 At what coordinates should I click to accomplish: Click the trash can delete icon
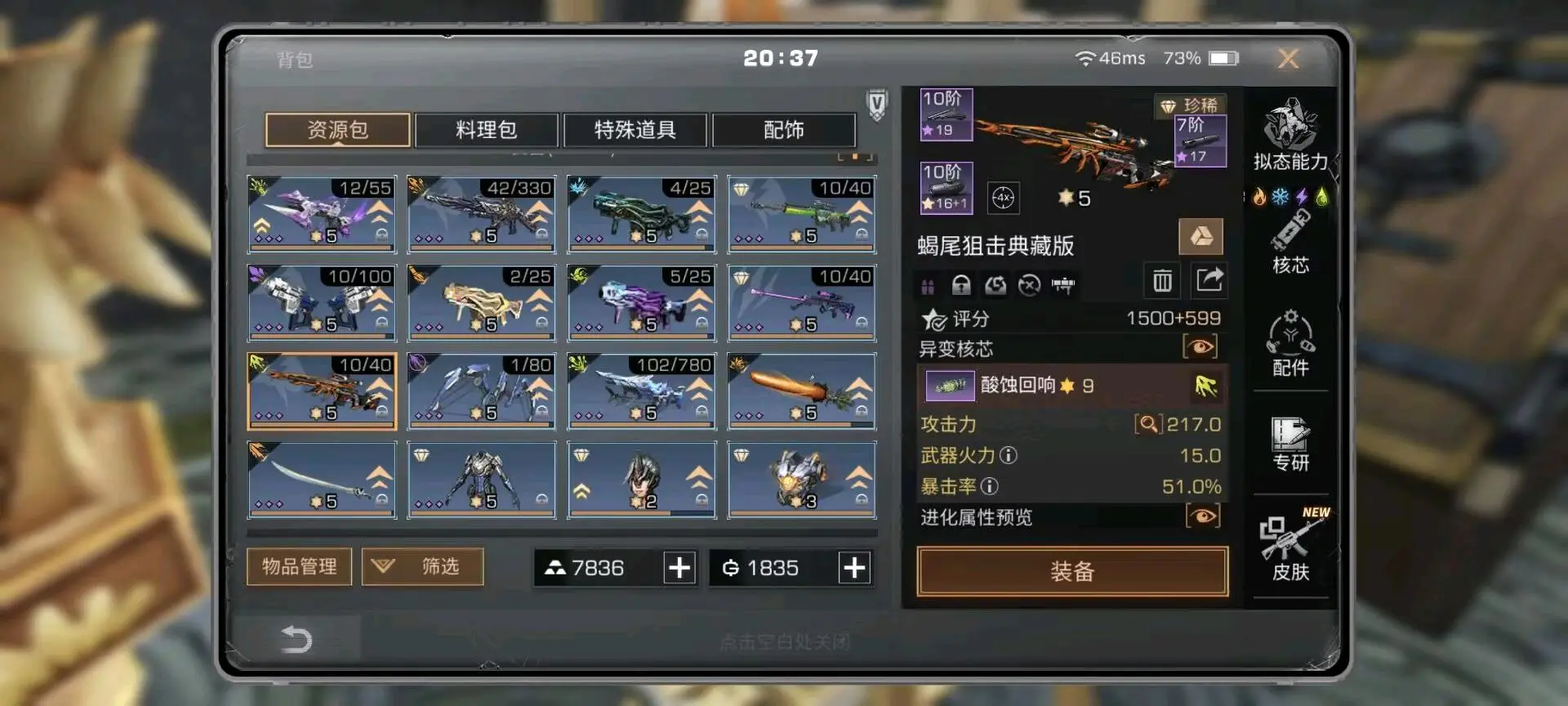click(1162, 281)
